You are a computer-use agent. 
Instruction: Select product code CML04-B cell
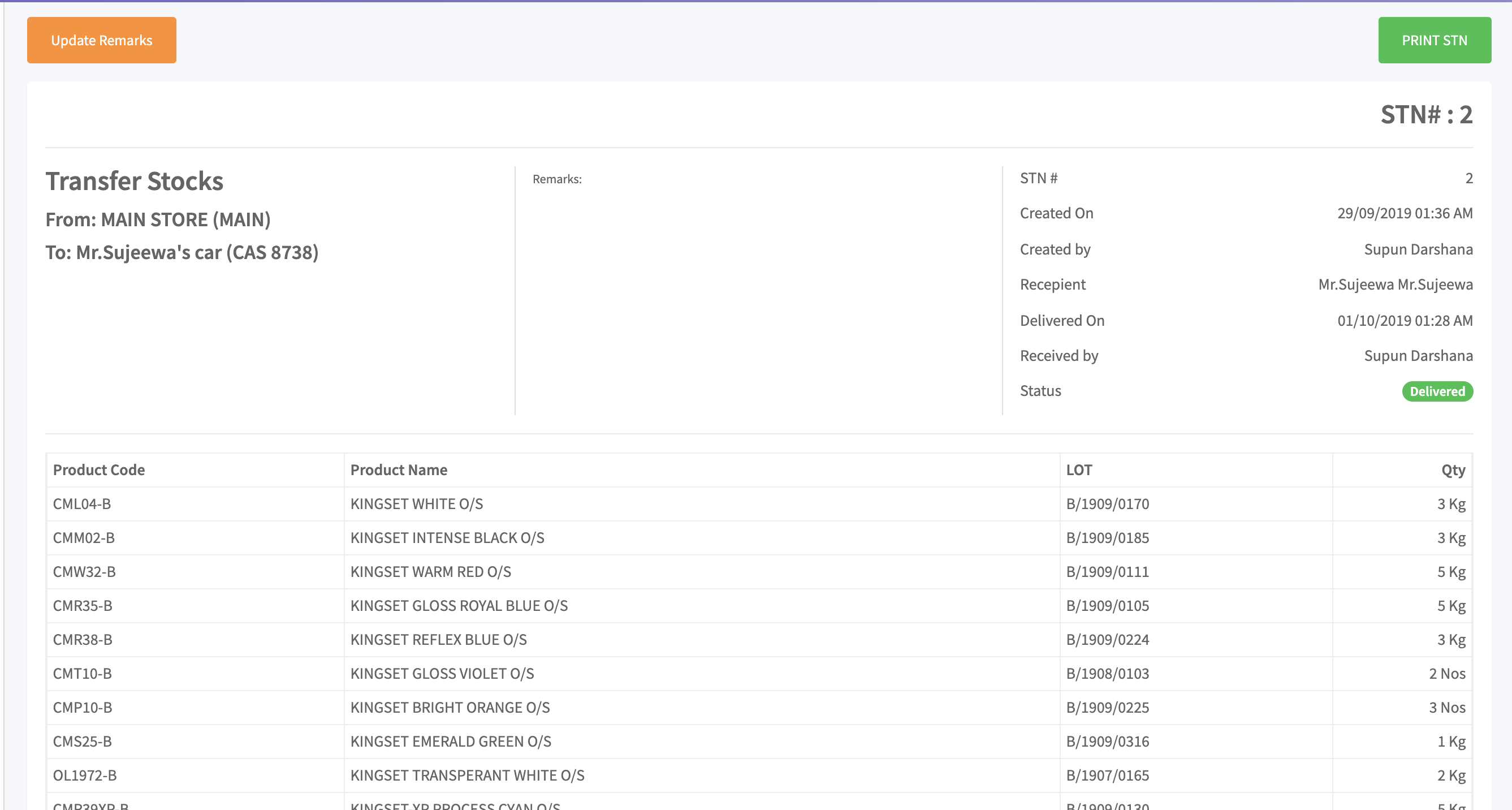pos(82,504)
